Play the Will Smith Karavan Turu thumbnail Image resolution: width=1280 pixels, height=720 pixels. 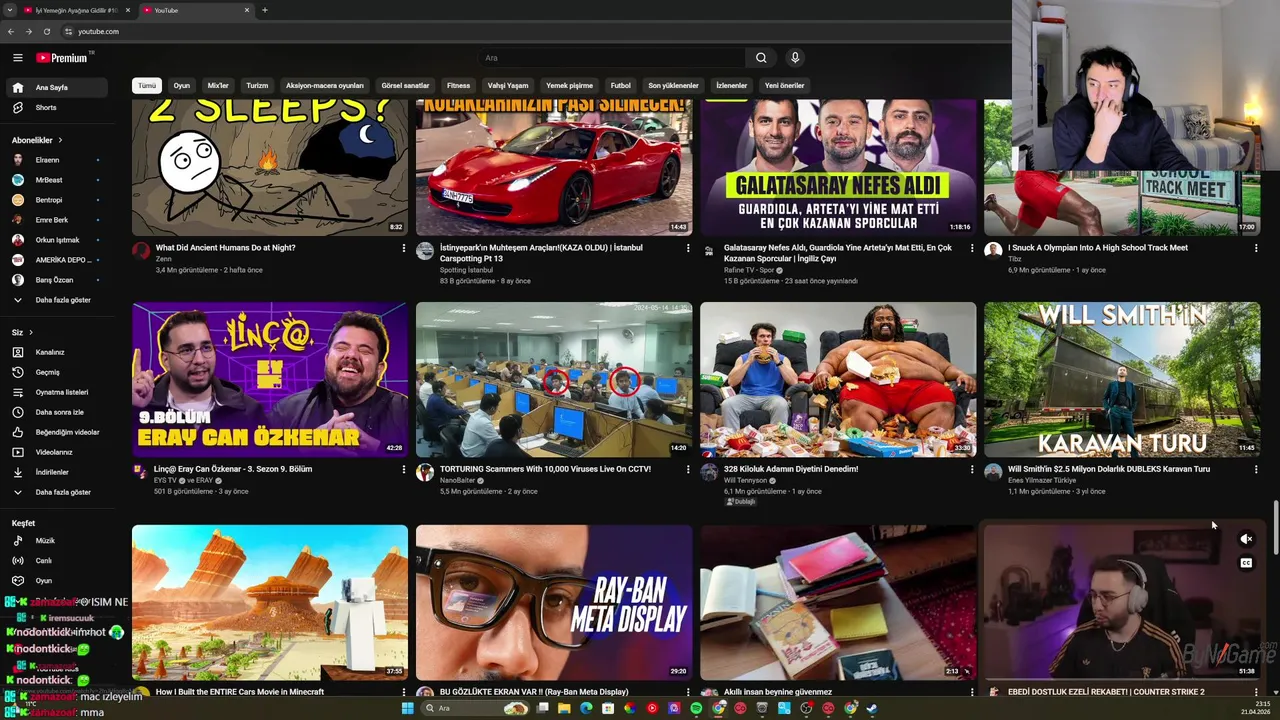1122,379
